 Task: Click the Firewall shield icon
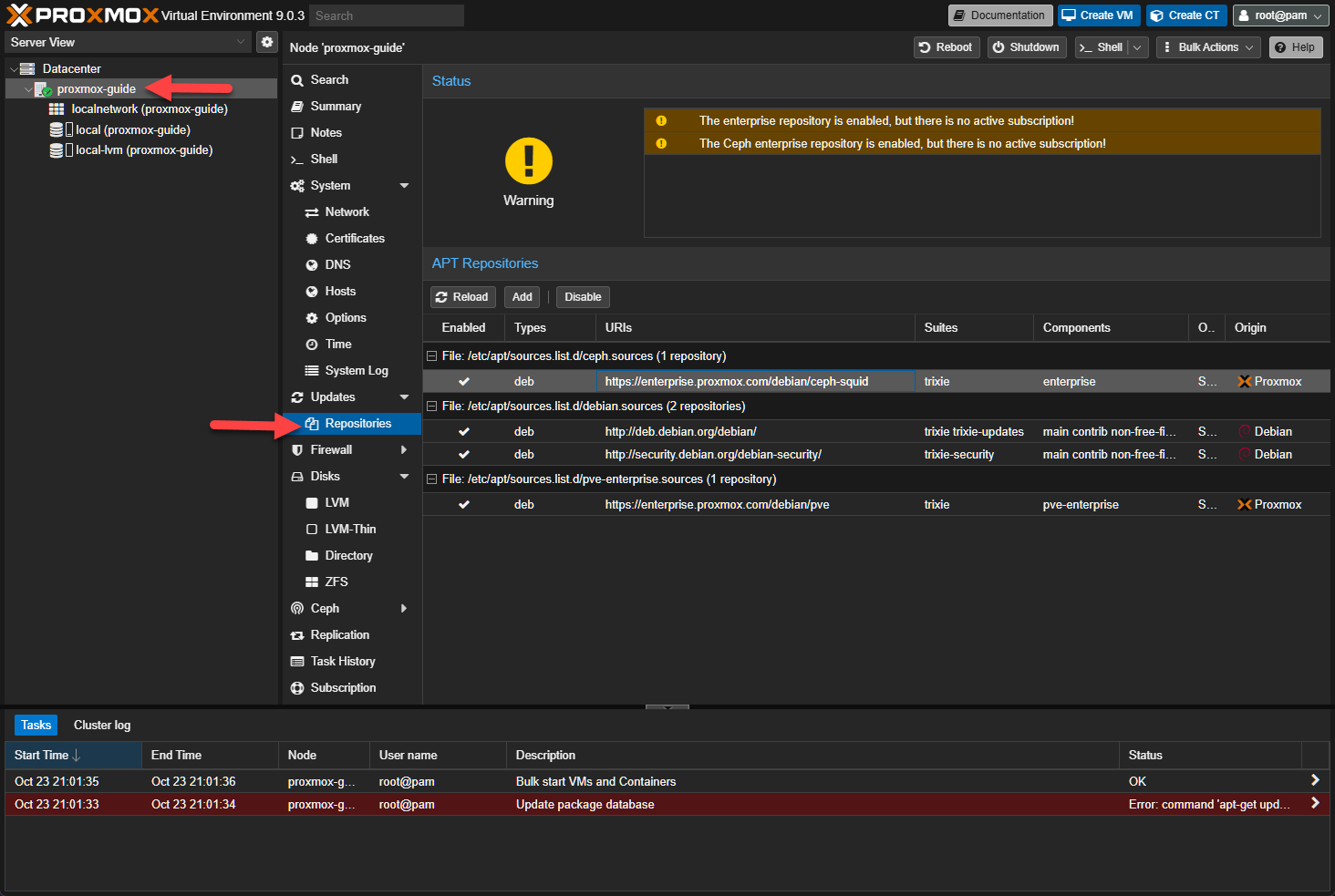(x=297, y=450)
